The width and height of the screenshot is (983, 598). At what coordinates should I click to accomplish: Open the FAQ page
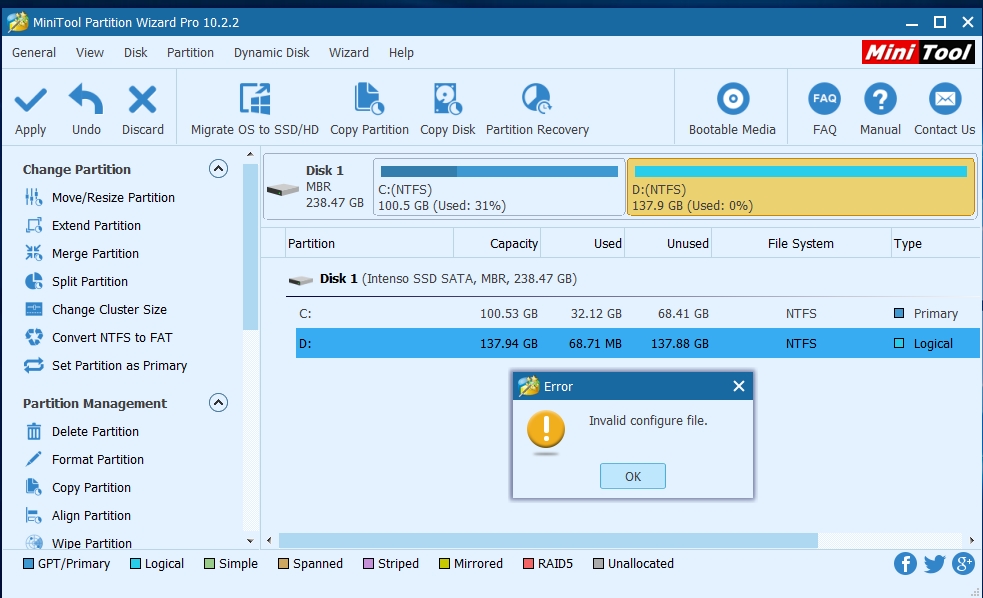click(824, 109)
